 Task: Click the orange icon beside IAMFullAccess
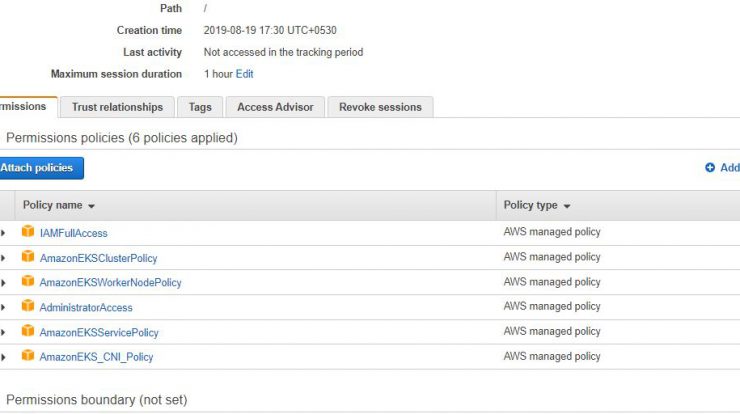(x=28, y=231)
